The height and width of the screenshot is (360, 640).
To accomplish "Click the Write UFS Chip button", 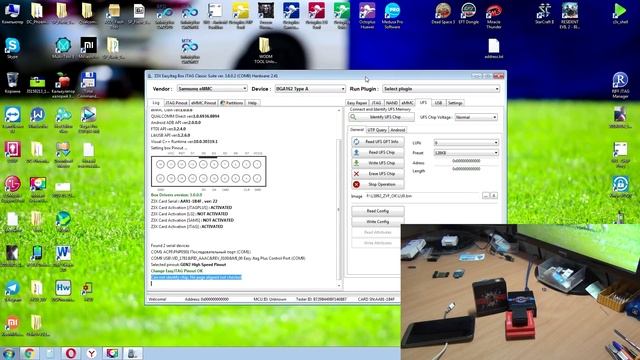I will tap(378, 163).
